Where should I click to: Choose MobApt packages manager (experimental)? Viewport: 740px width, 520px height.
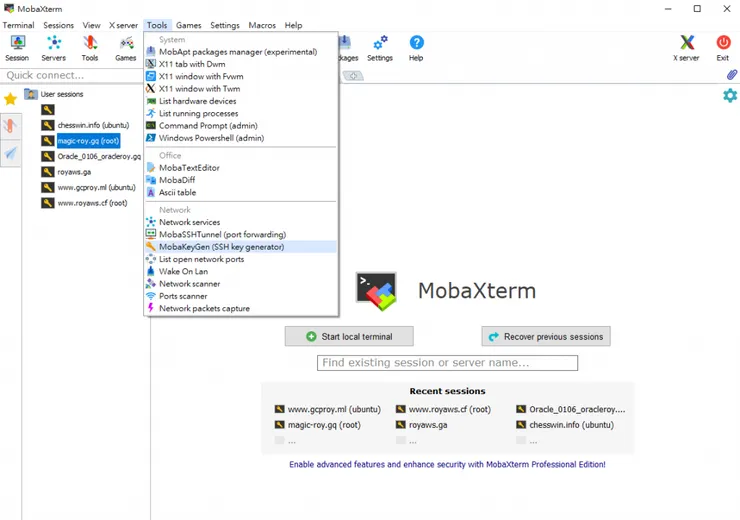241,52
